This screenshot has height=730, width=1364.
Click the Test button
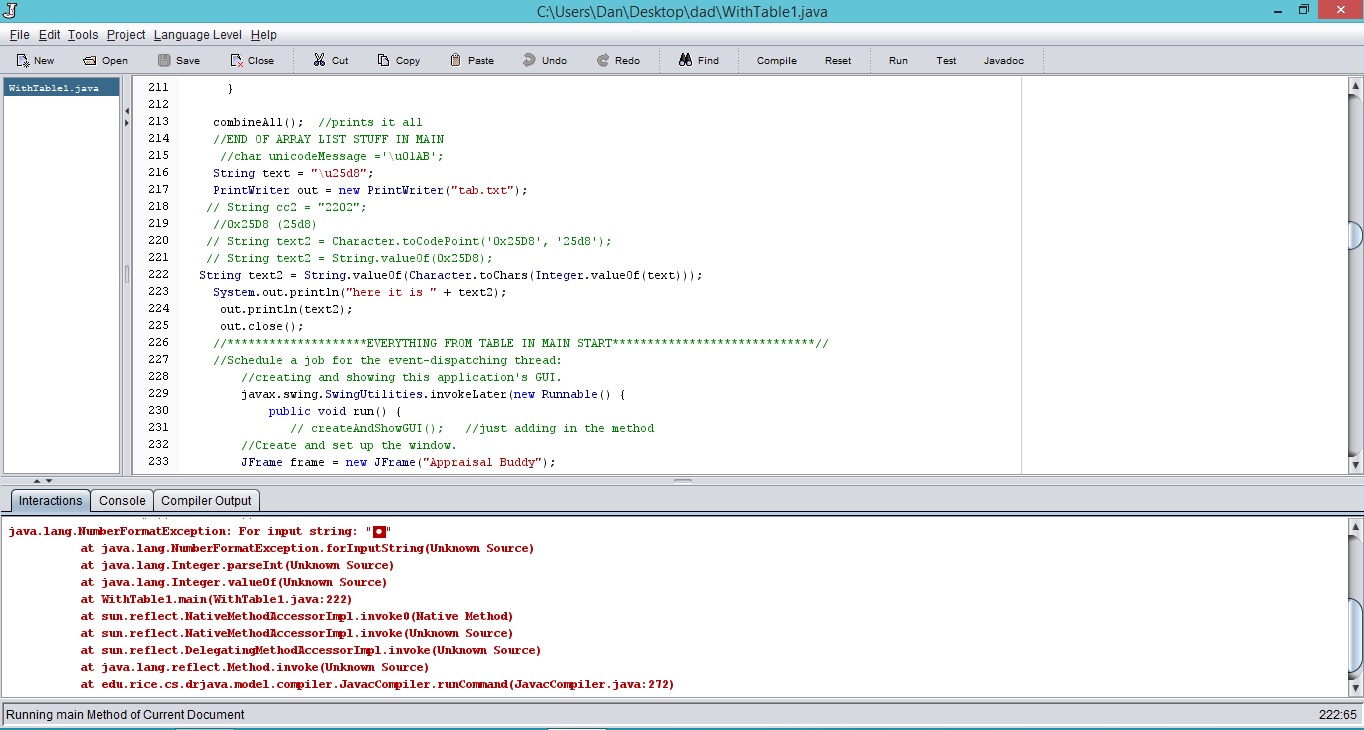click(946, 60)
